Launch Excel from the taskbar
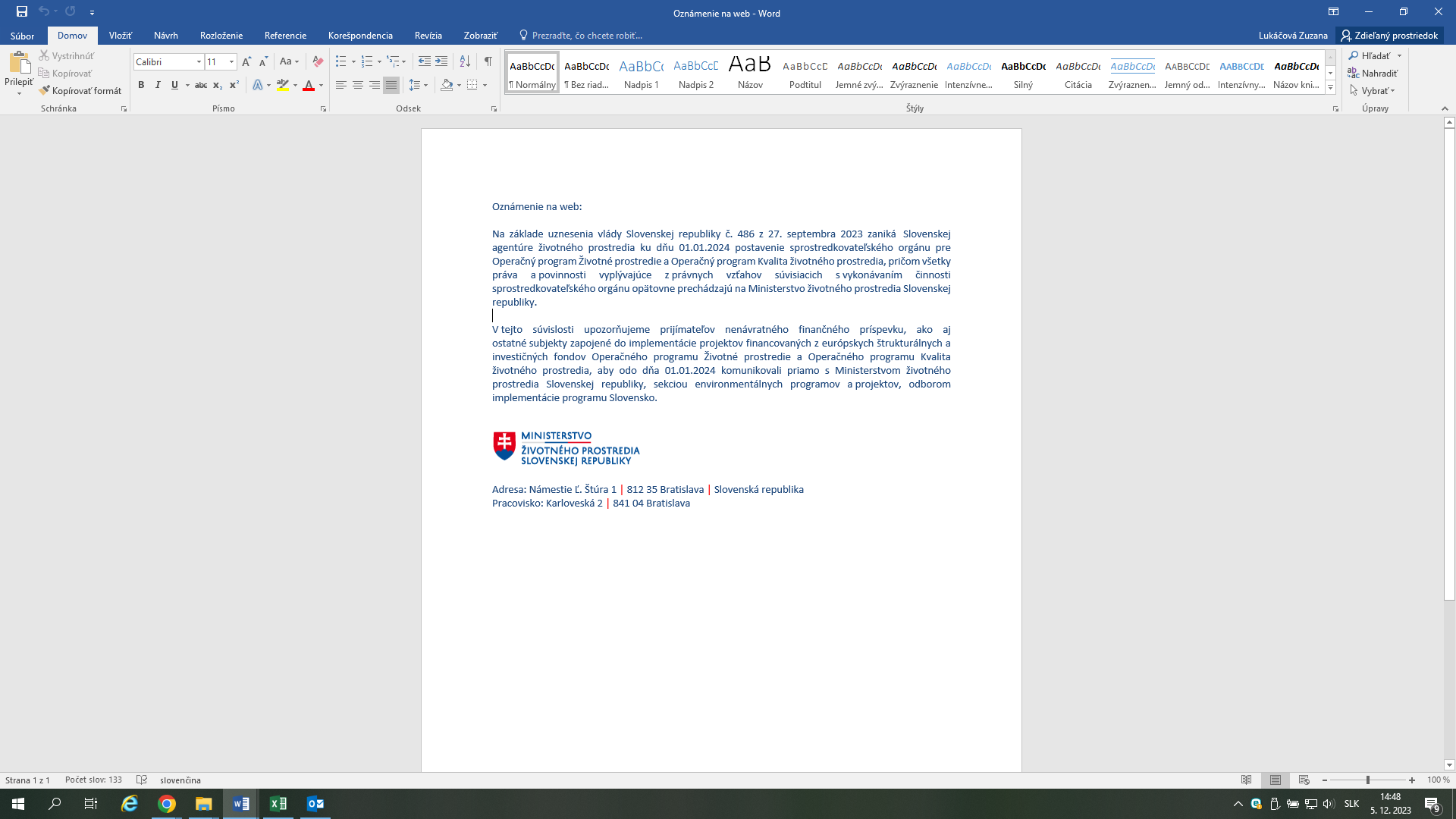Viewport: 1456px width, 819px height. (x=278, y=804)
